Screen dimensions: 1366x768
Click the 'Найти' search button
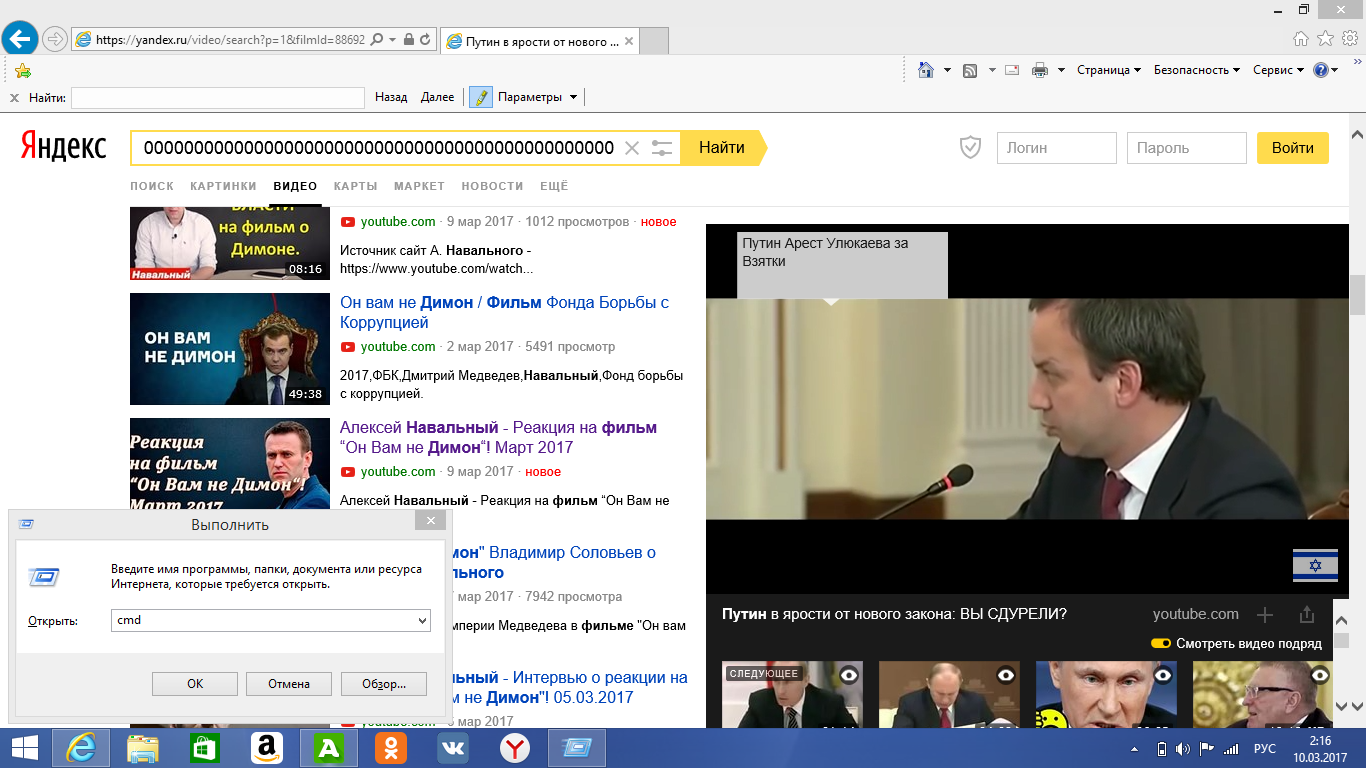click(724, 148)
